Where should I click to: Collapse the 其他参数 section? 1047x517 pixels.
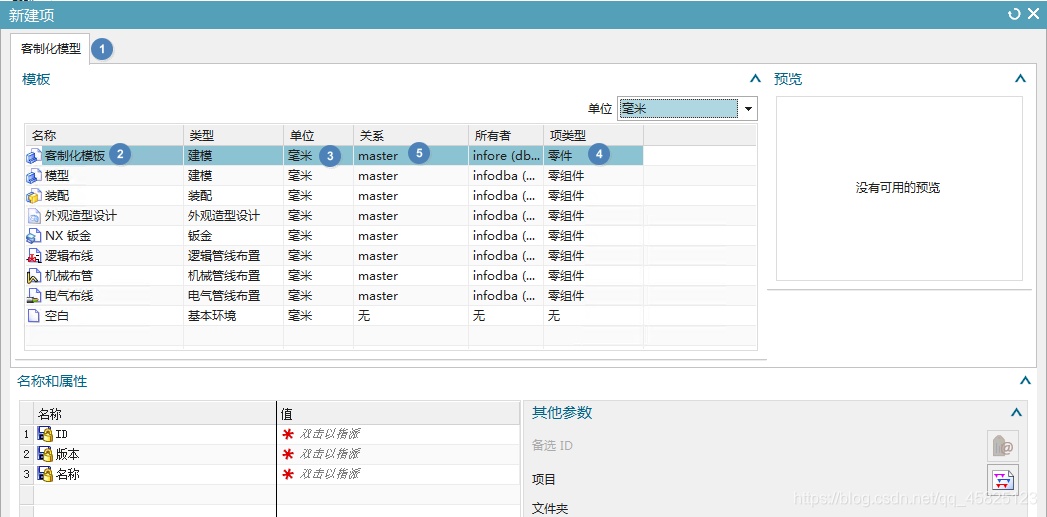[1016, 412]
